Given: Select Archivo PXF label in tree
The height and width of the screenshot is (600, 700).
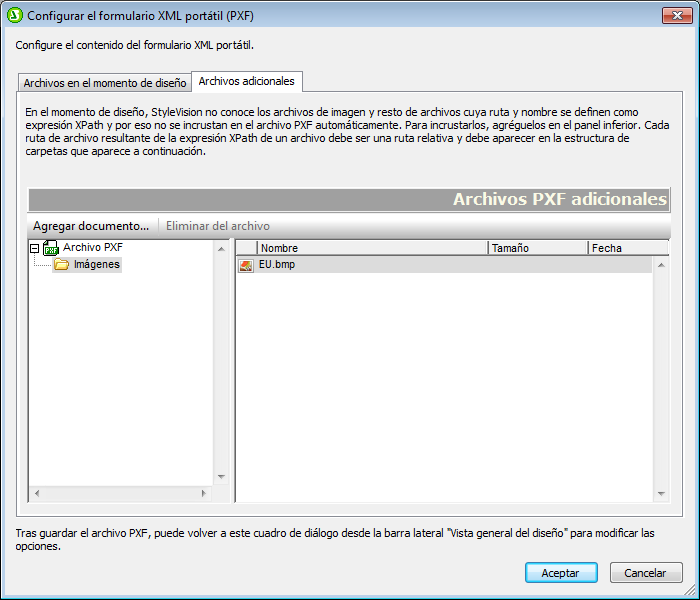Looking at the screenshot, I should point(93,247).
